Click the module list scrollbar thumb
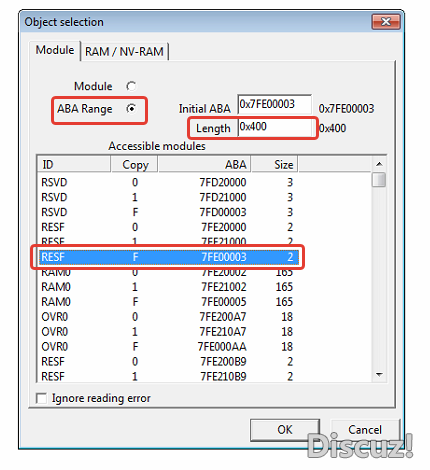 click(x=379, y=180)
